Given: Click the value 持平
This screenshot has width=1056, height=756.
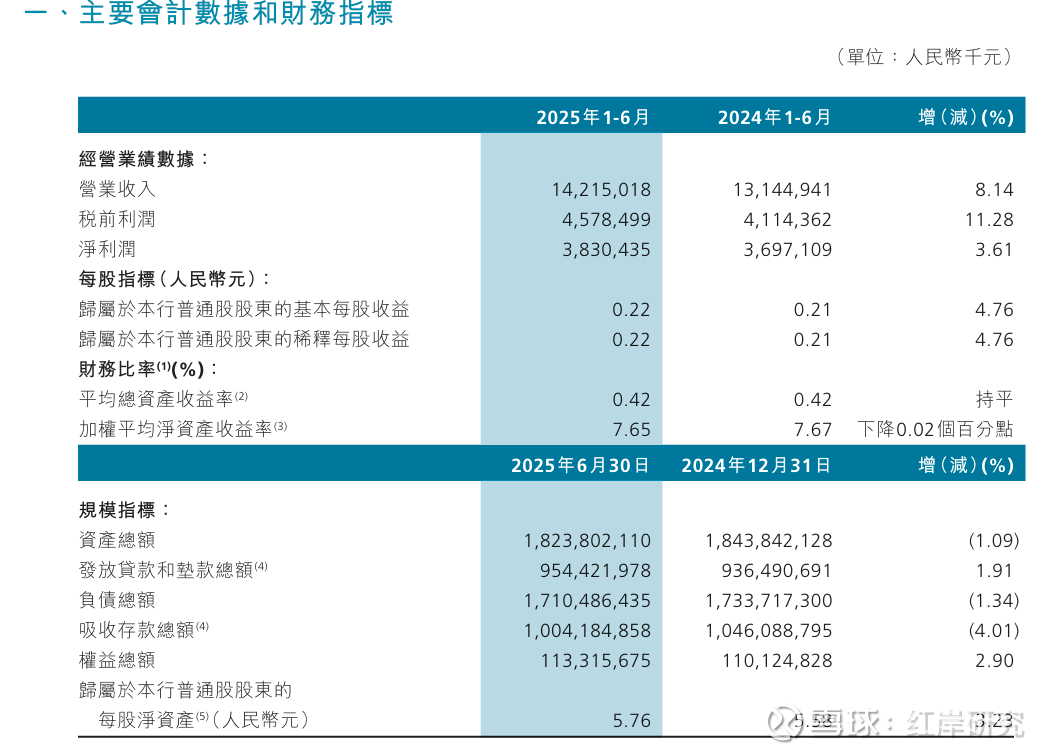Looking at the screenshot, I should 994,399.
